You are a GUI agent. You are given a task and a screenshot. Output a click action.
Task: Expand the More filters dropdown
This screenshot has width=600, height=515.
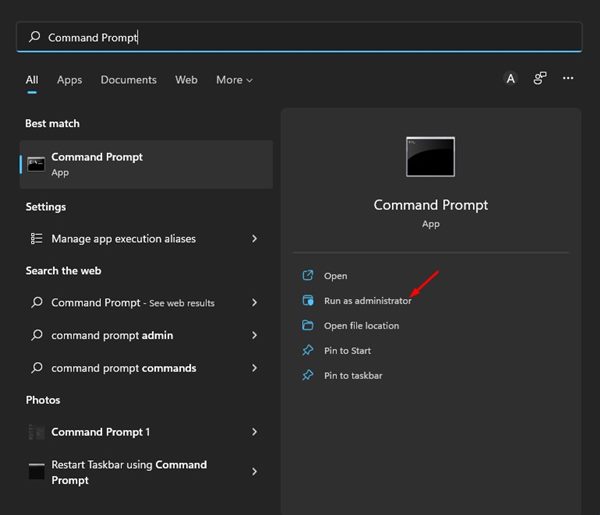tap(234, 80)
